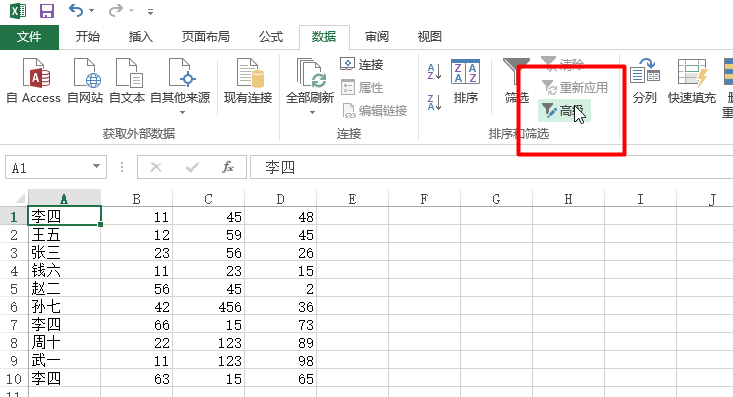Import data 自 Access
Viewport: 733px width, 397px height.
coord(34,80)
